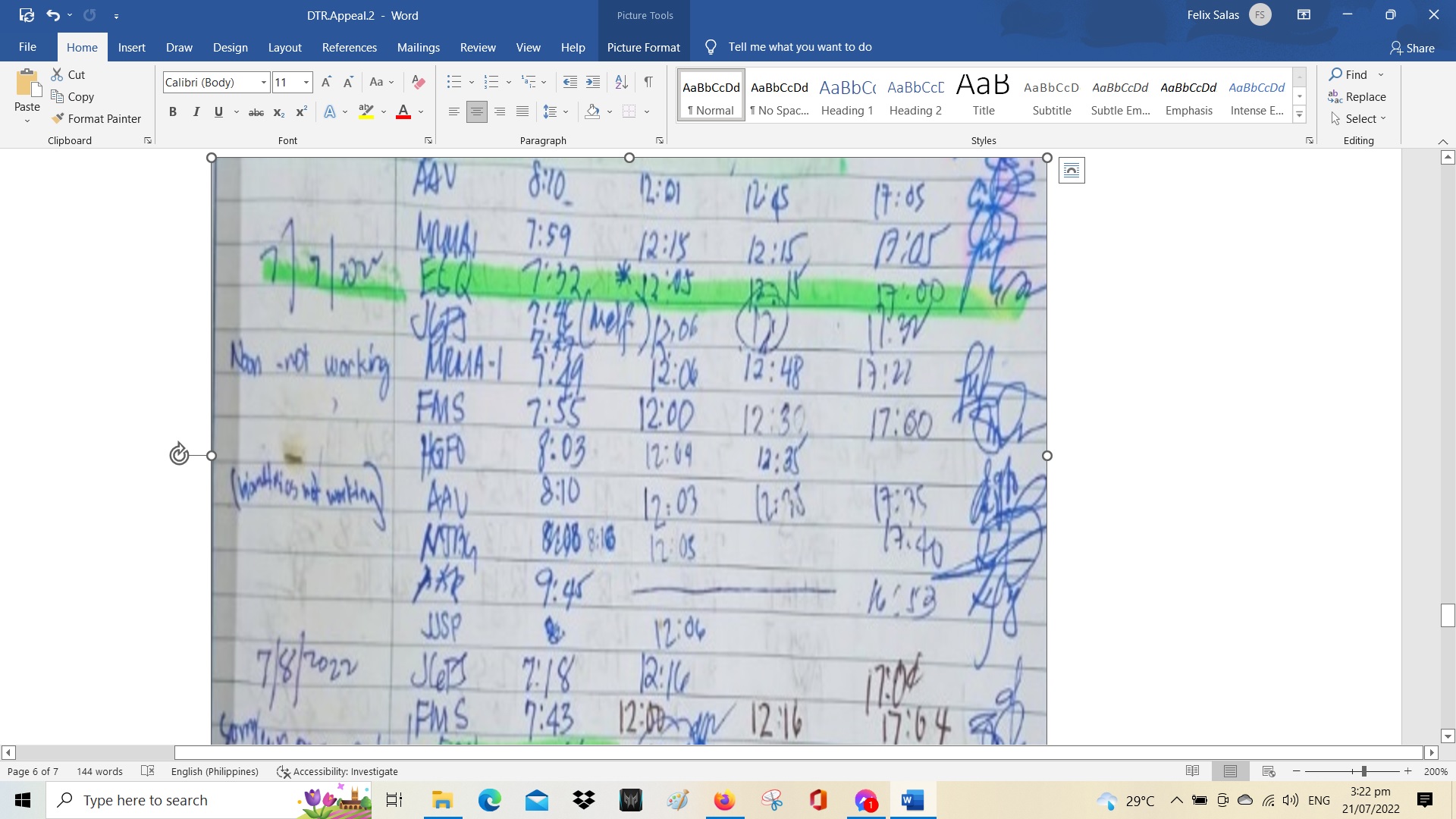Screen dimensions: 1456x819
Task: Expand the Styles gallery more arrow
Action: coord(1299,115)
